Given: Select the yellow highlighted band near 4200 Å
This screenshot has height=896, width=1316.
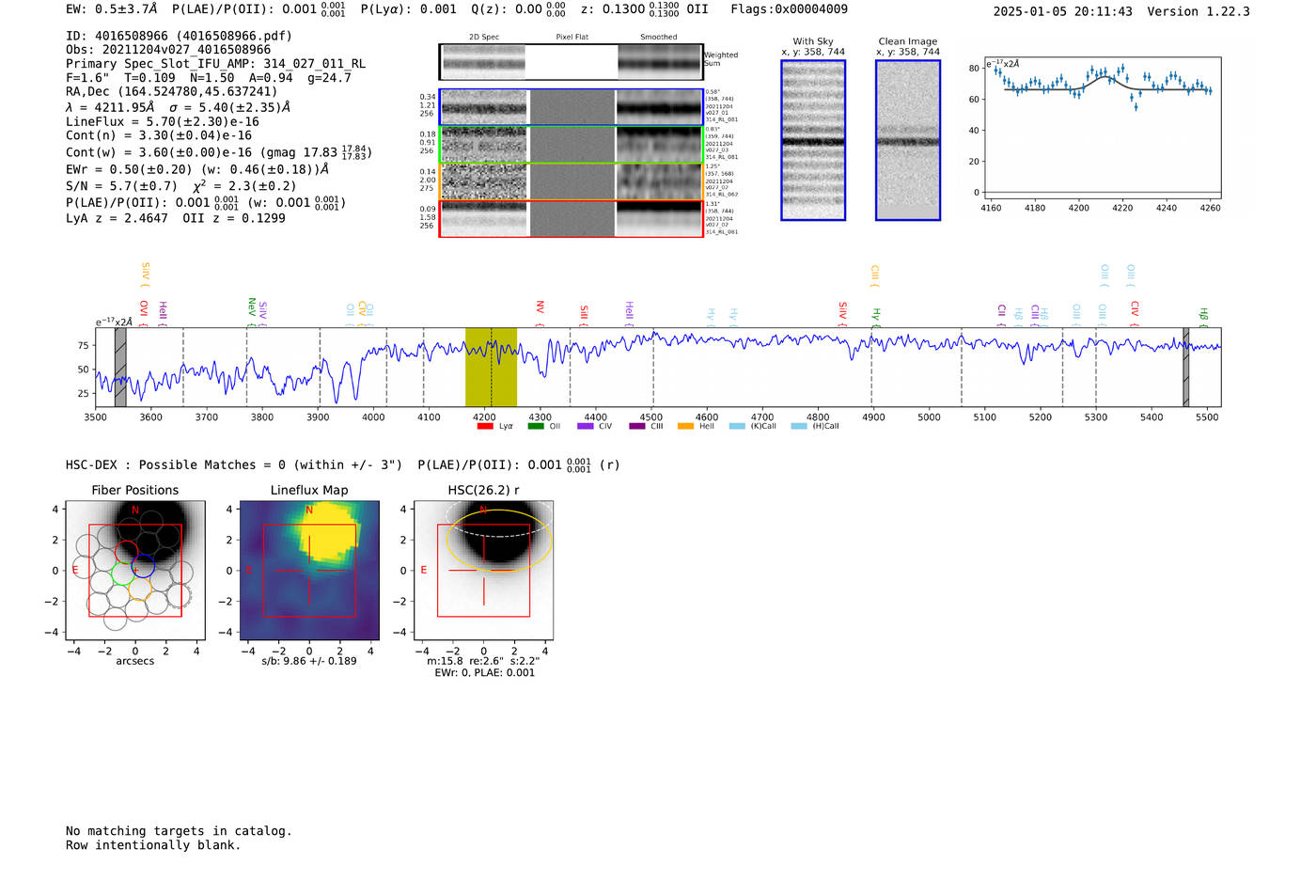Looking at the screenshot, I should [491, 367].
